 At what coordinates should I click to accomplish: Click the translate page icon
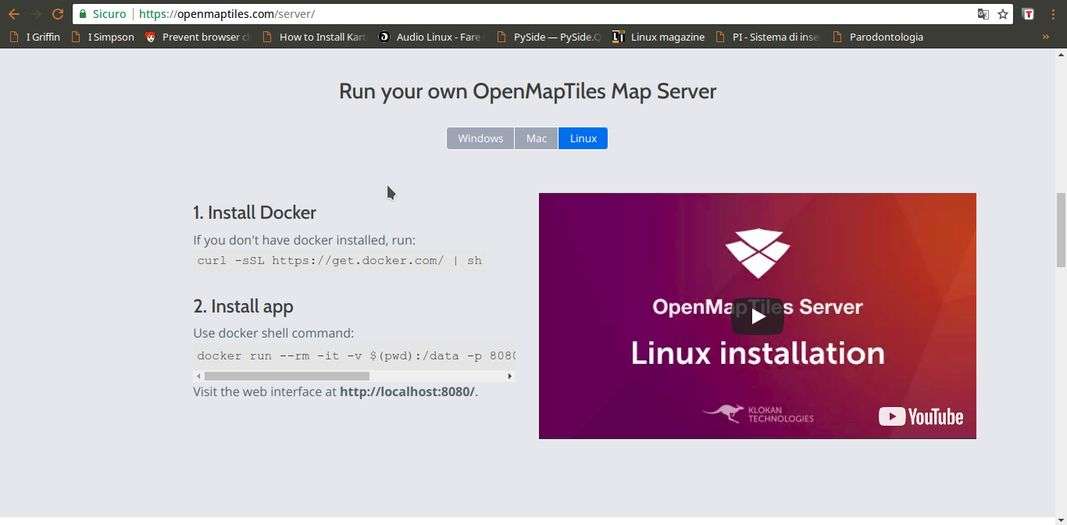point(983,14)
